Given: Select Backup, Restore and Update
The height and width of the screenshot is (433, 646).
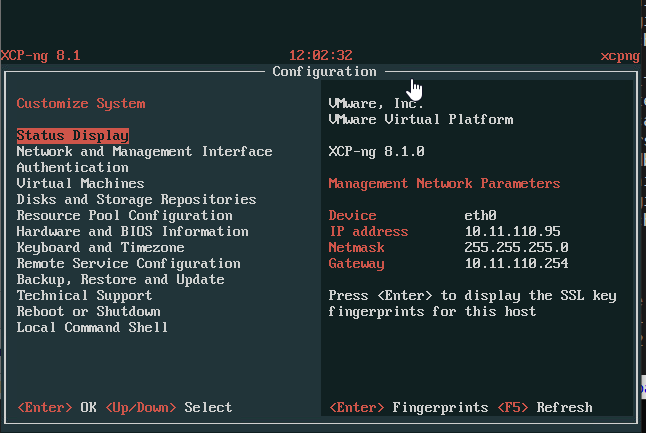Looking at the screenshot, I should pos(120,280).
